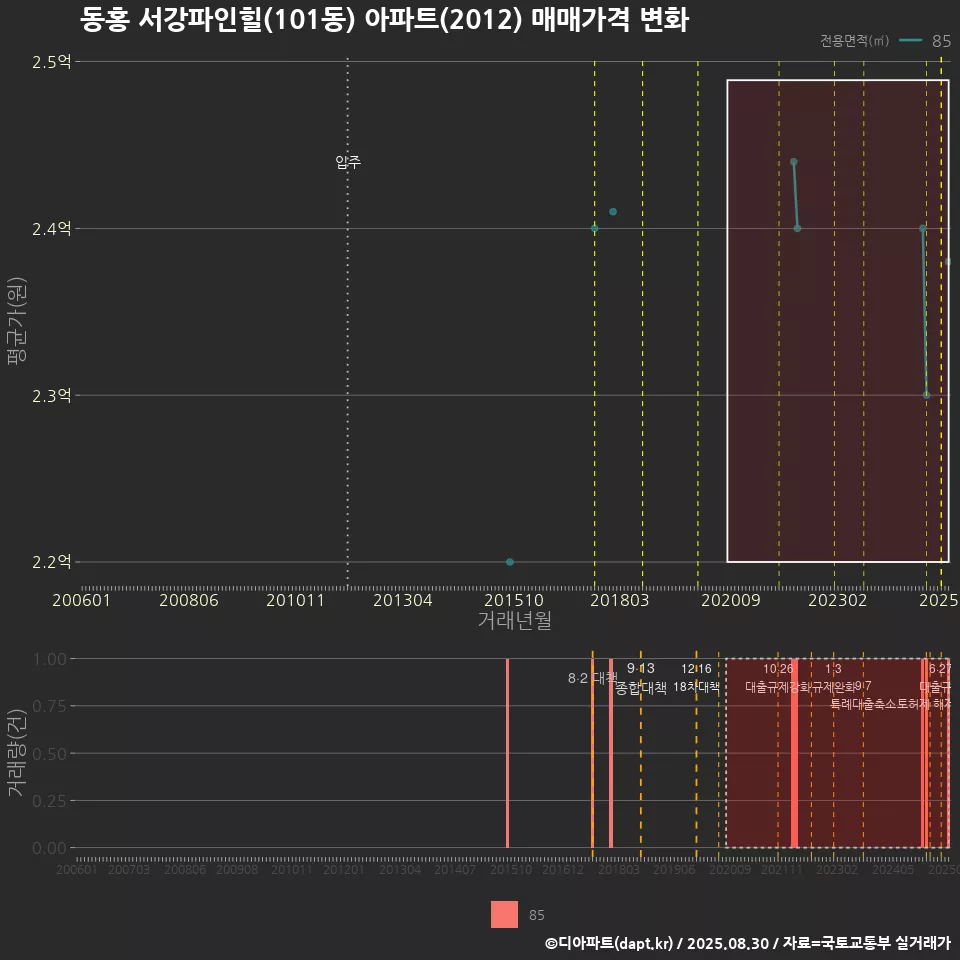Click 201803 on the price chart axis
The image size is (960, 960).
point(619,600)
